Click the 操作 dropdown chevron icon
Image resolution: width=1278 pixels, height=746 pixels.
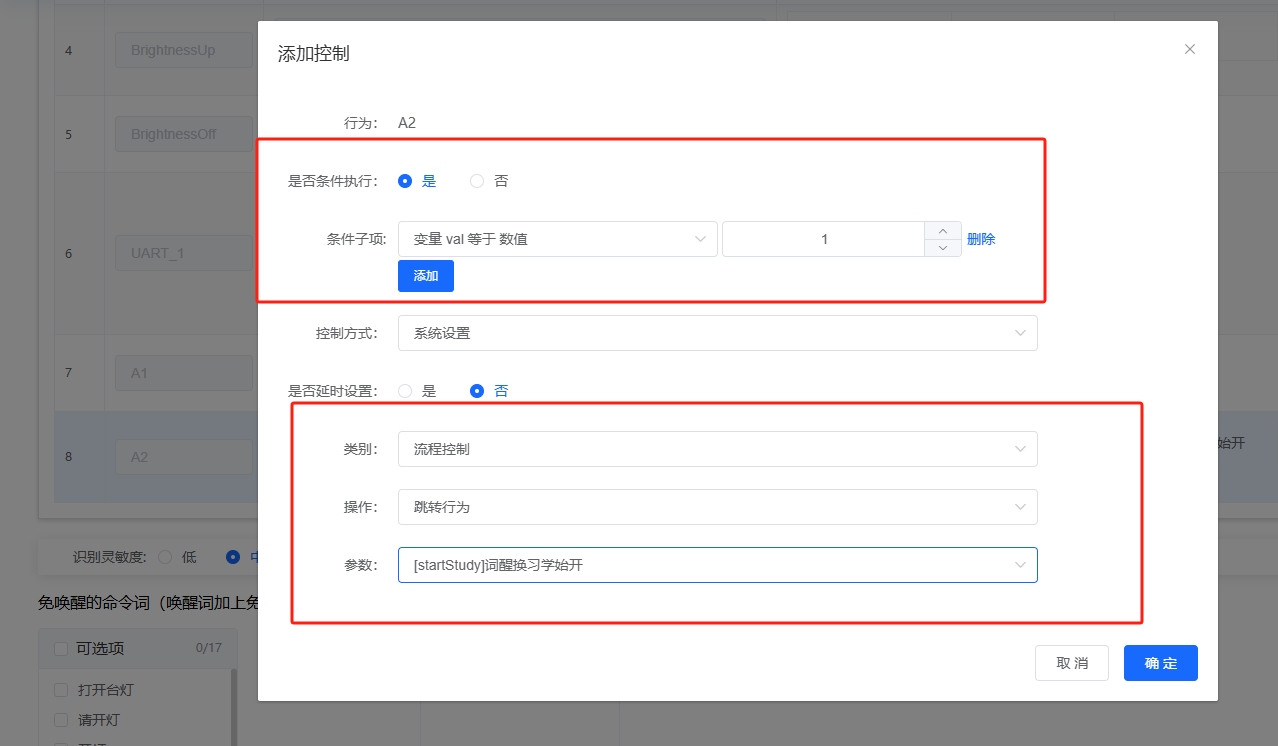1020,507
